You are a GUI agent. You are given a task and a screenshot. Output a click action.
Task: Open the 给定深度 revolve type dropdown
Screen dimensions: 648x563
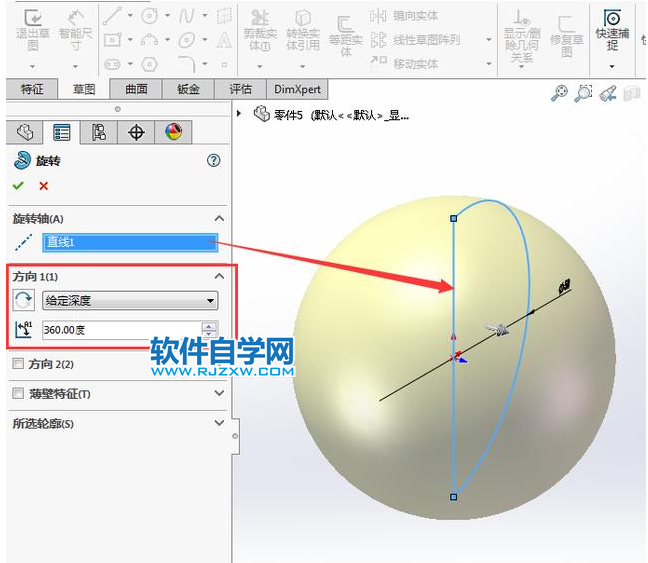pos(130,301)
